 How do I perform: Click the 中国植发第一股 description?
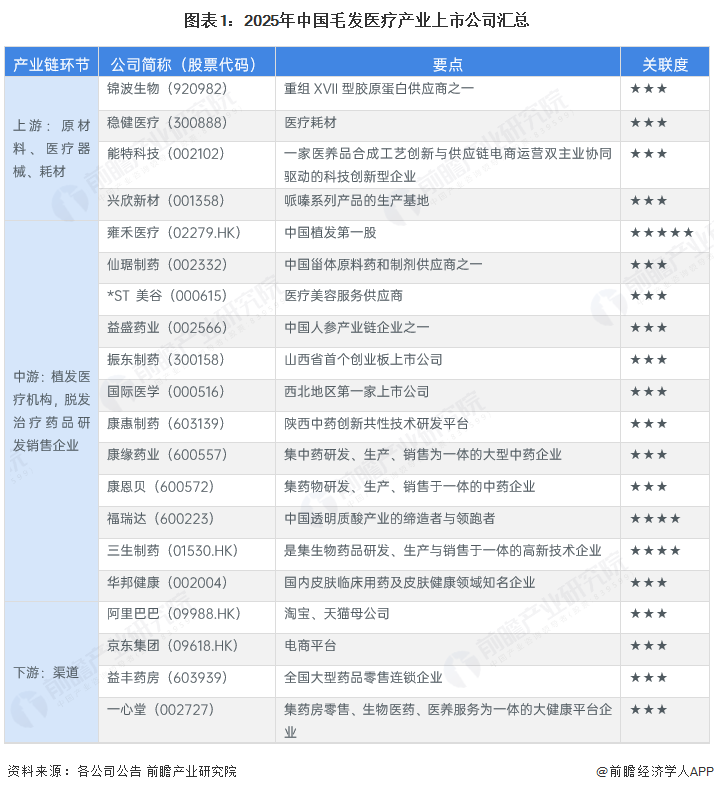(330, 233)
